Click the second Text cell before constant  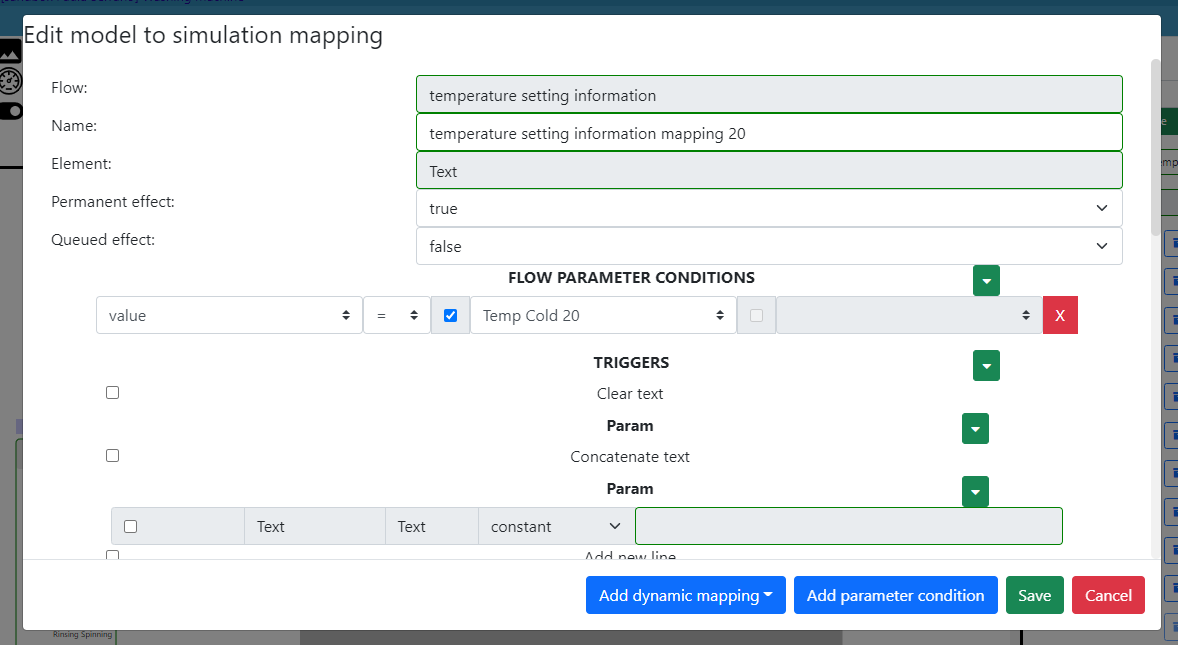click(432, 526)
